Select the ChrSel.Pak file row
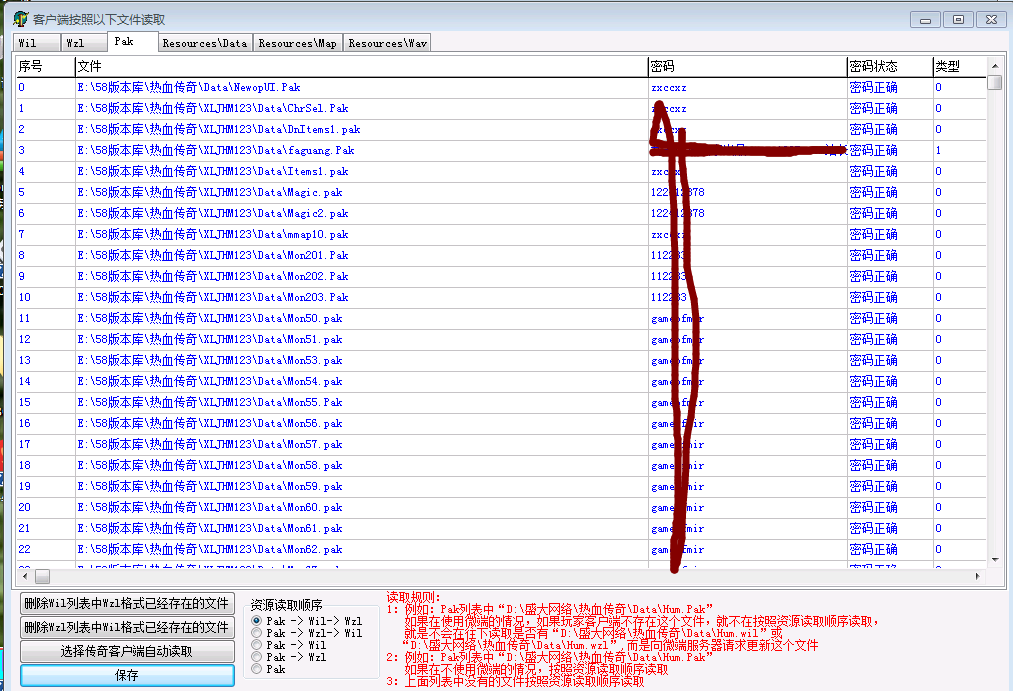Screen dimensions: 1013x691 [x=501, y=108]
